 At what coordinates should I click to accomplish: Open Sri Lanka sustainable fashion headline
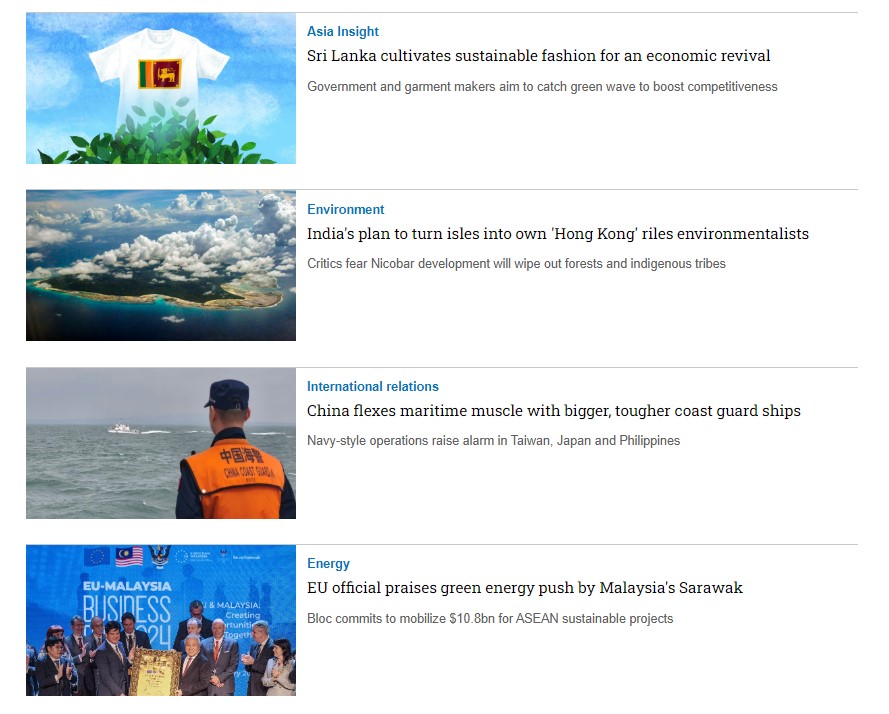tap(539, 56)
